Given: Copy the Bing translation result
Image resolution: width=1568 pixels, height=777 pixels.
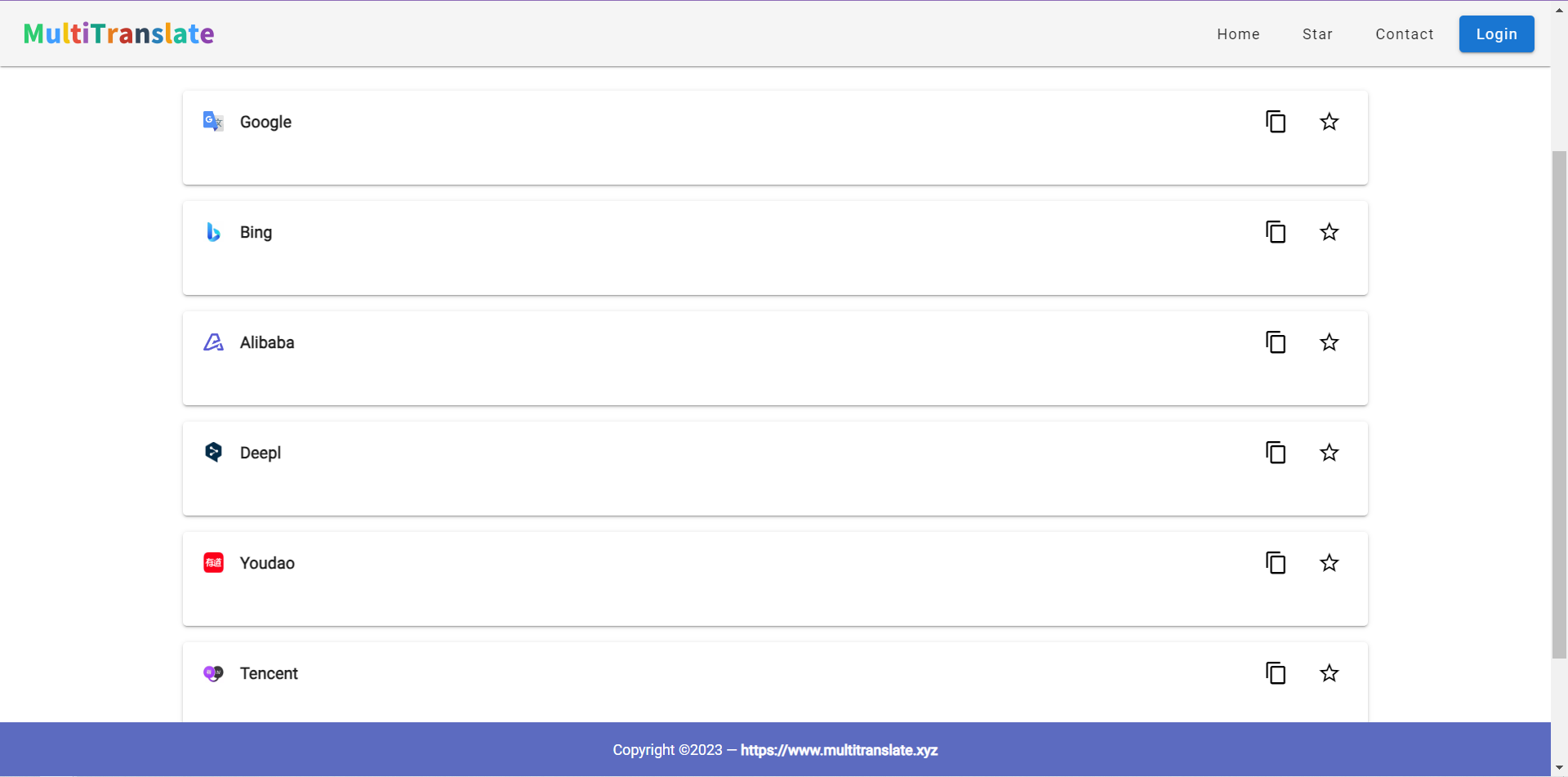Looking at the screenshot, I should coord(1276,232).
